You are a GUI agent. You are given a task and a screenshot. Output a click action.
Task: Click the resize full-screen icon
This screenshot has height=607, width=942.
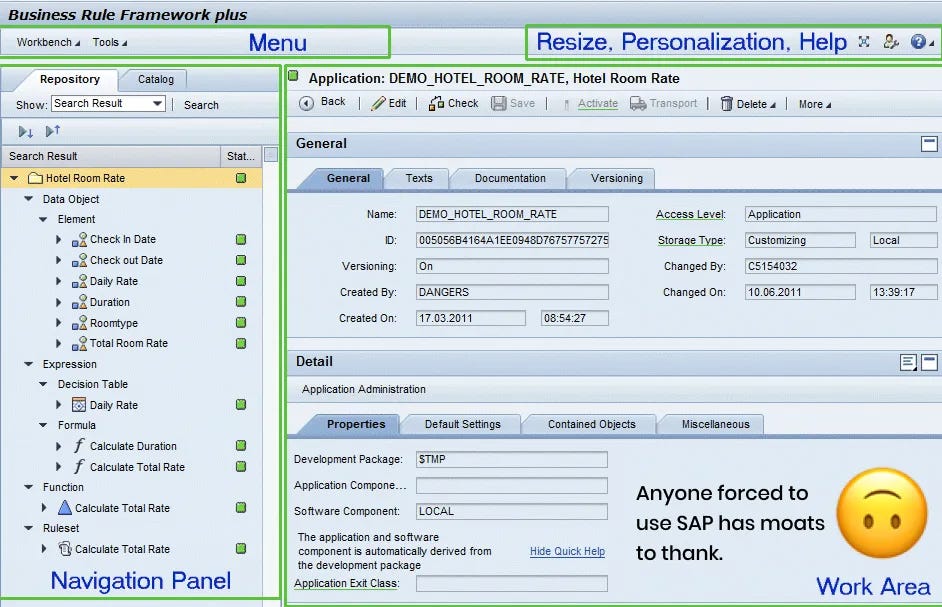pos(864,41)
